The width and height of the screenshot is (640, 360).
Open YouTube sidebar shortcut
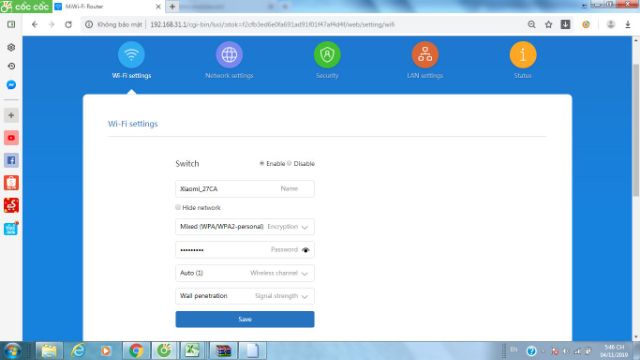coord(11,138)
